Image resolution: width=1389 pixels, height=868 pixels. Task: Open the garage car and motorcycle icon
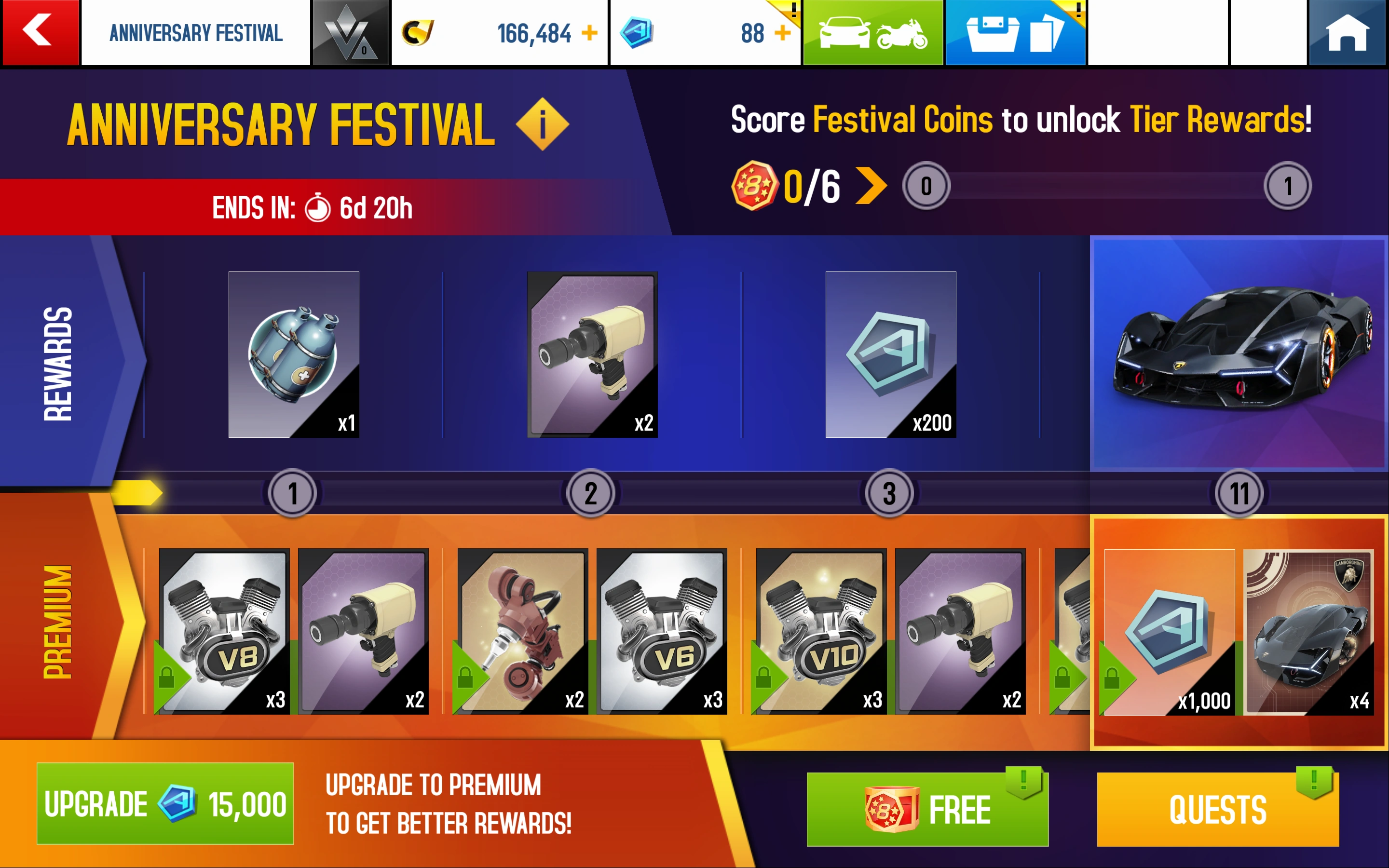(x=872, y=32)
